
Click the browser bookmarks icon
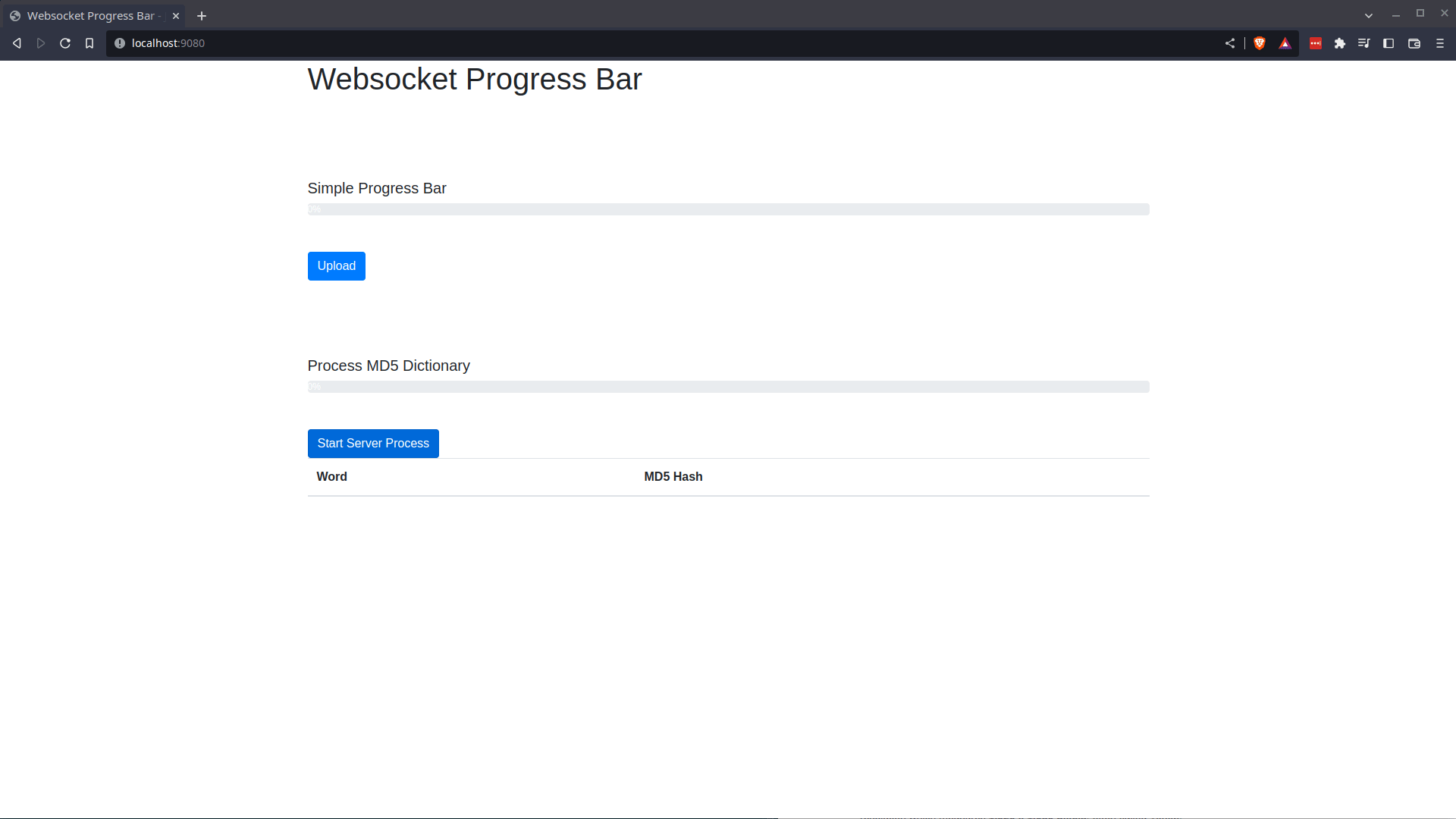coord(89,43)
